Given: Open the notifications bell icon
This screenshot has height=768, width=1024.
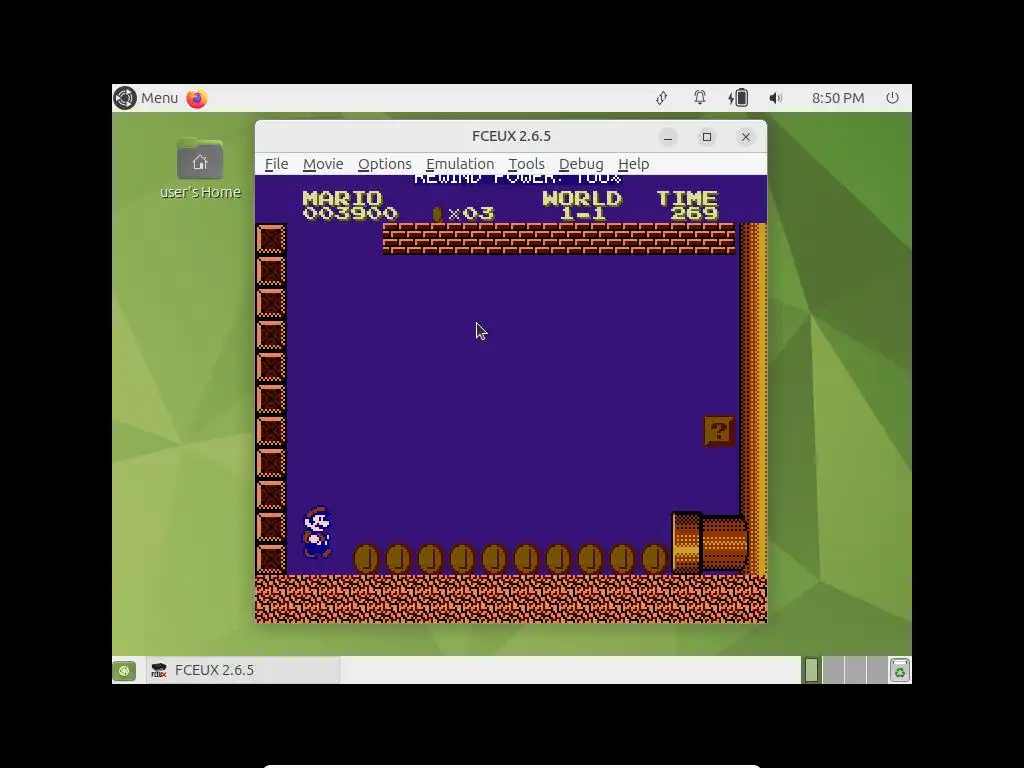Looking at the screenshot, I should pos(699,98).
